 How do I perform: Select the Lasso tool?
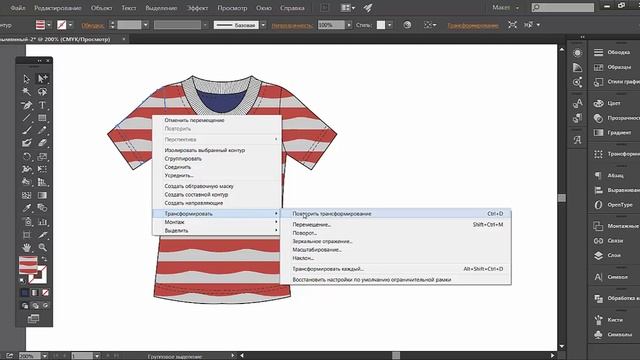42,91
